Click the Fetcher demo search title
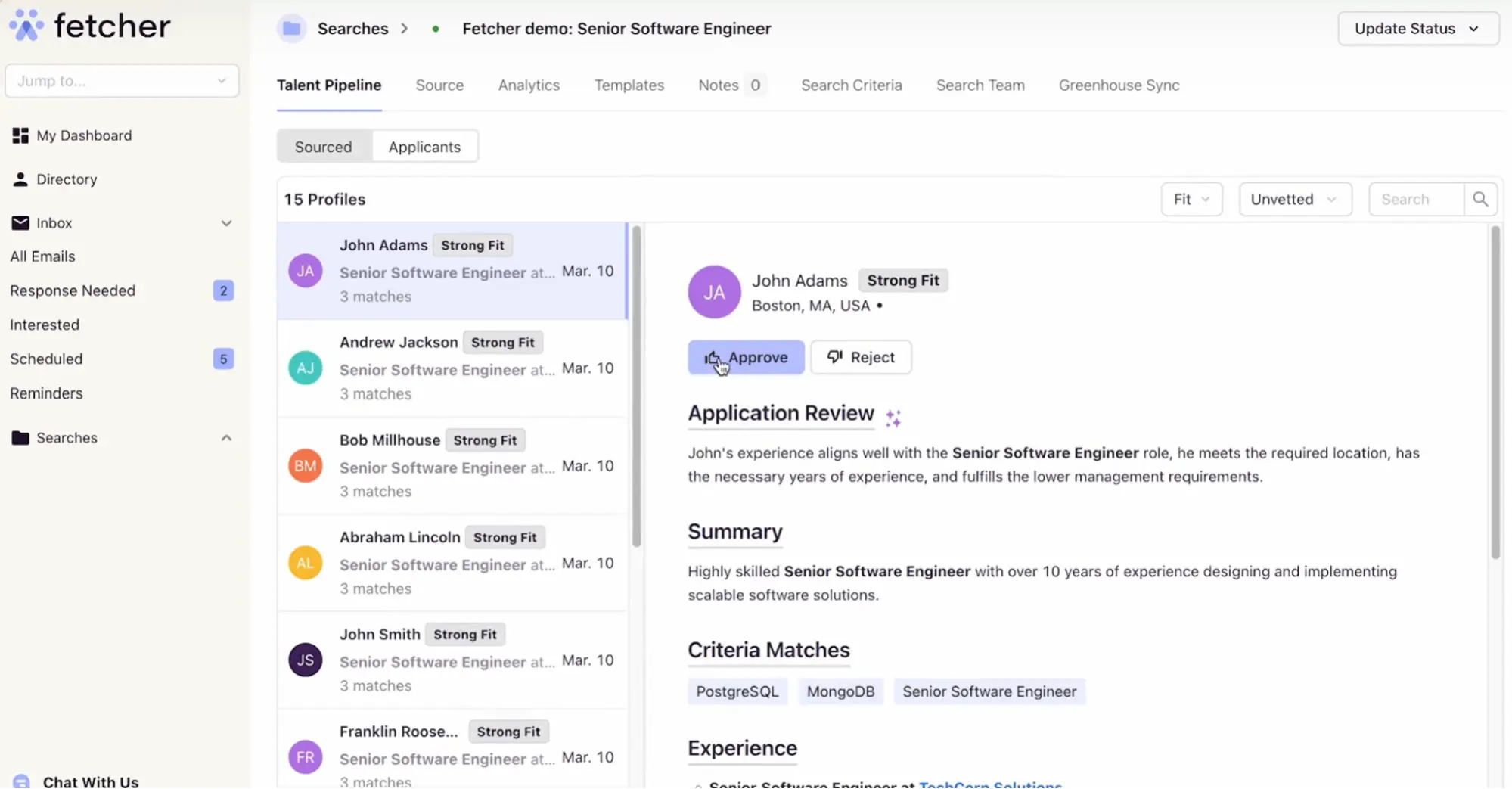This screenshot has width=1512, height=789. point(616,29)
